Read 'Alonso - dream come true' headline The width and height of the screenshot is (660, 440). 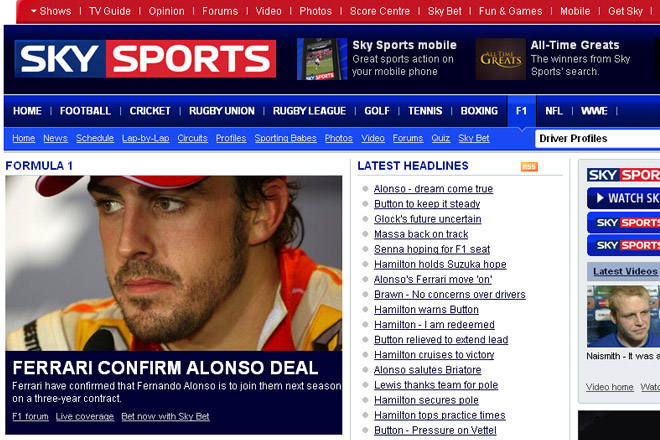pyautogui.click(x=433, y=189)
